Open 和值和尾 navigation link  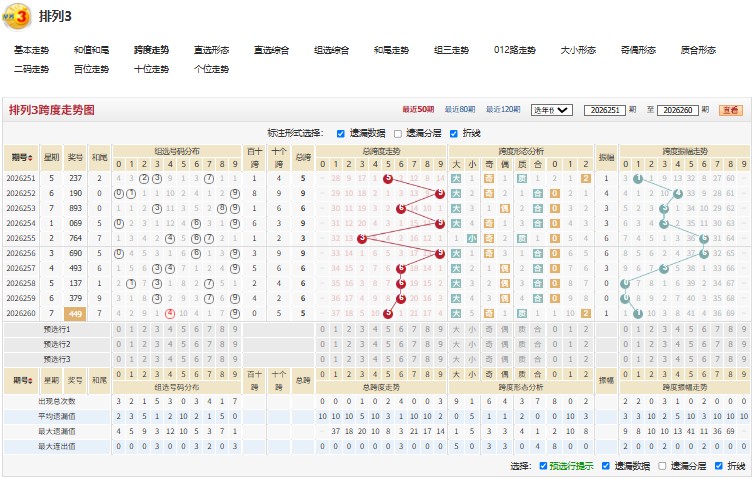click(91, 50)
